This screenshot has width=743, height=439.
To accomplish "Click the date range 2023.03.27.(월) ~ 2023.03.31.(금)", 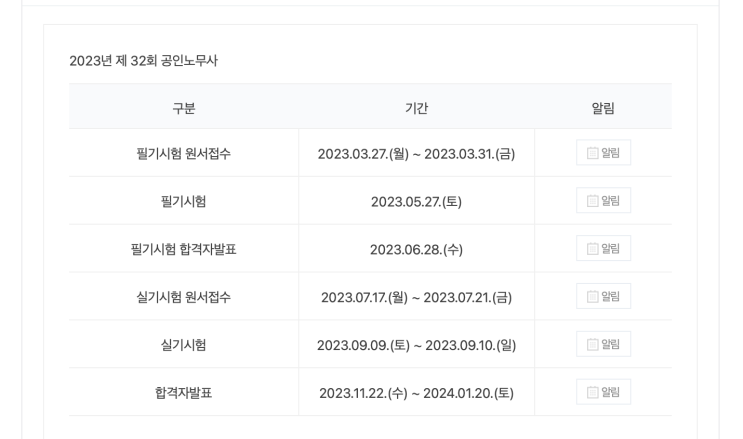I will 416,154.
